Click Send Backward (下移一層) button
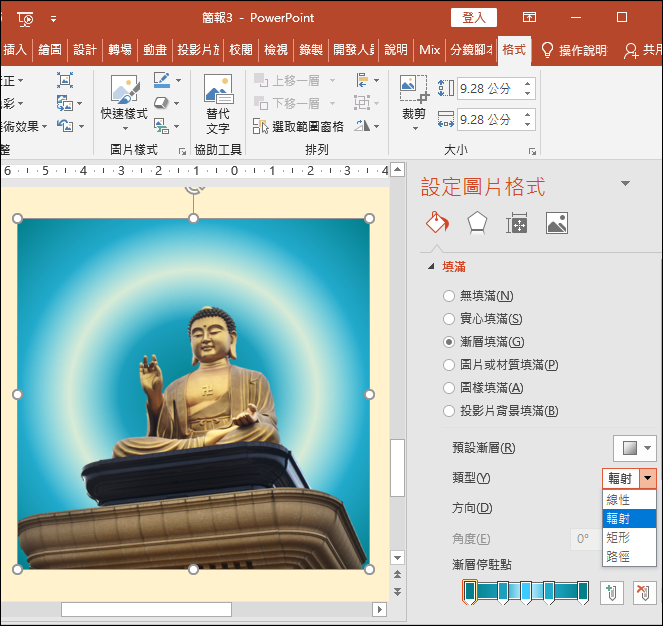This screenshot has height=626, width=663. click(287, 103)
